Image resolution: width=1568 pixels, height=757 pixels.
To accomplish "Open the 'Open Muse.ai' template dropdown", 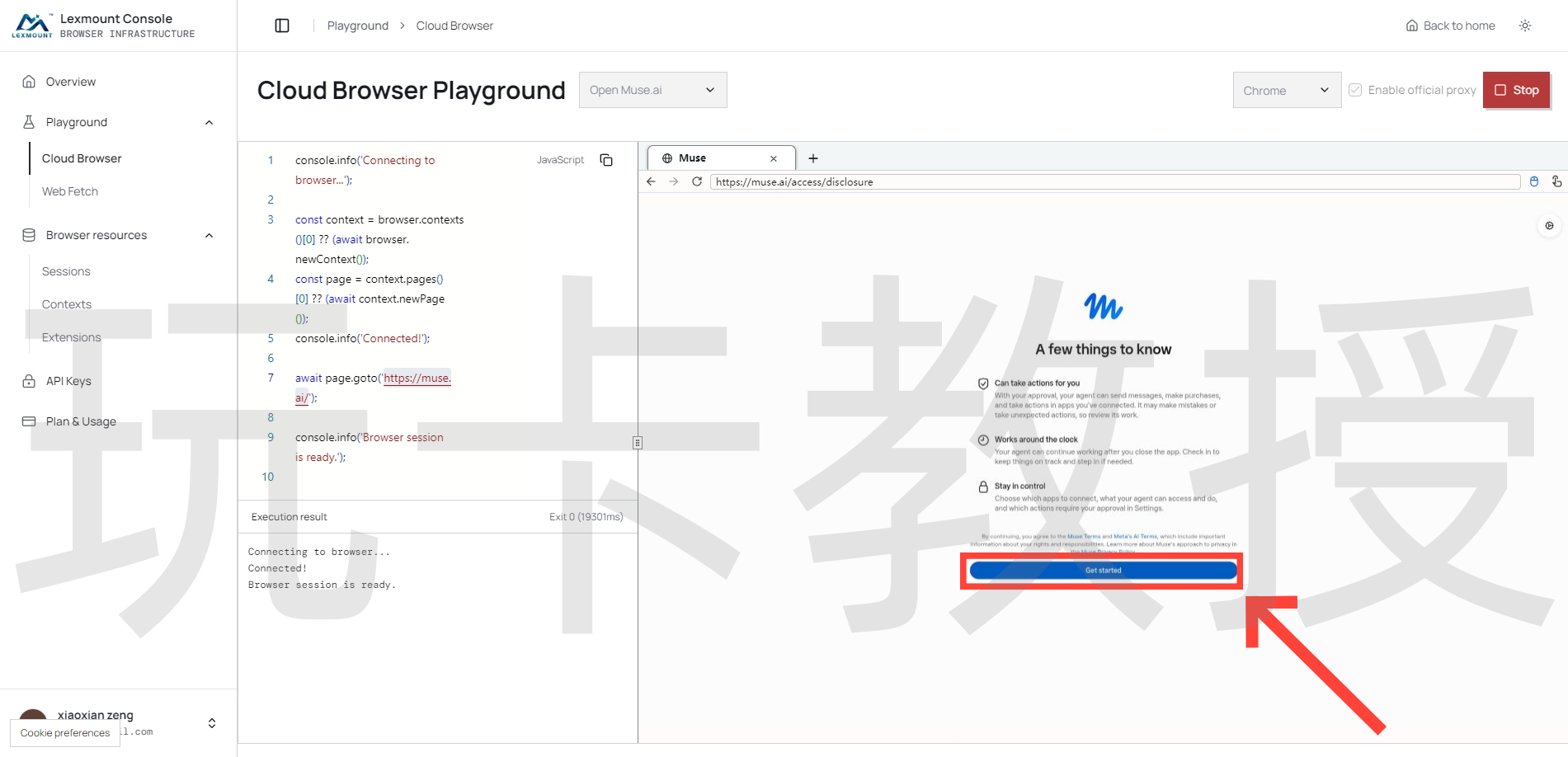I will tap(653, 90).
